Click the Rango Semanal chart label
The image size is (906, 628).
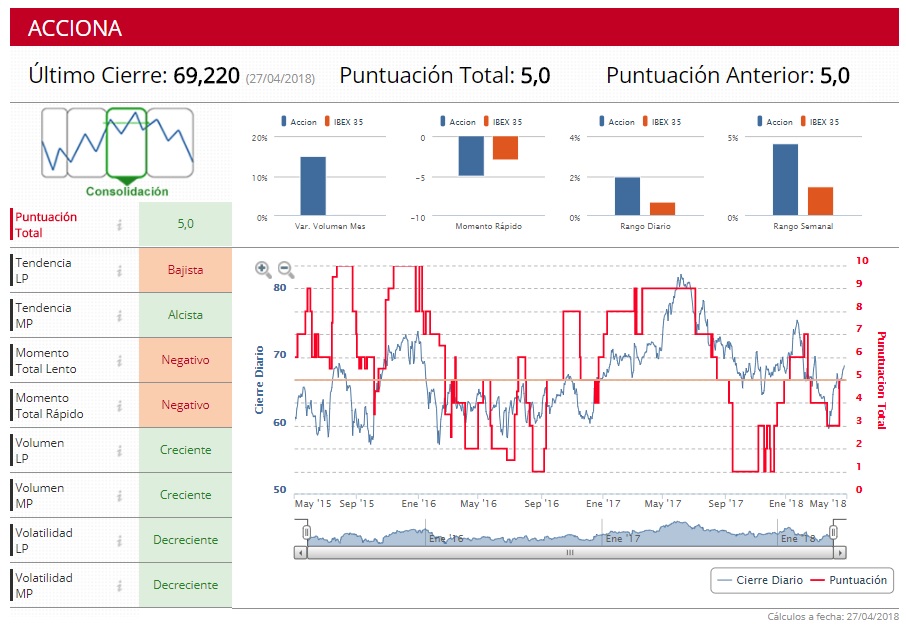pos(803,226)
